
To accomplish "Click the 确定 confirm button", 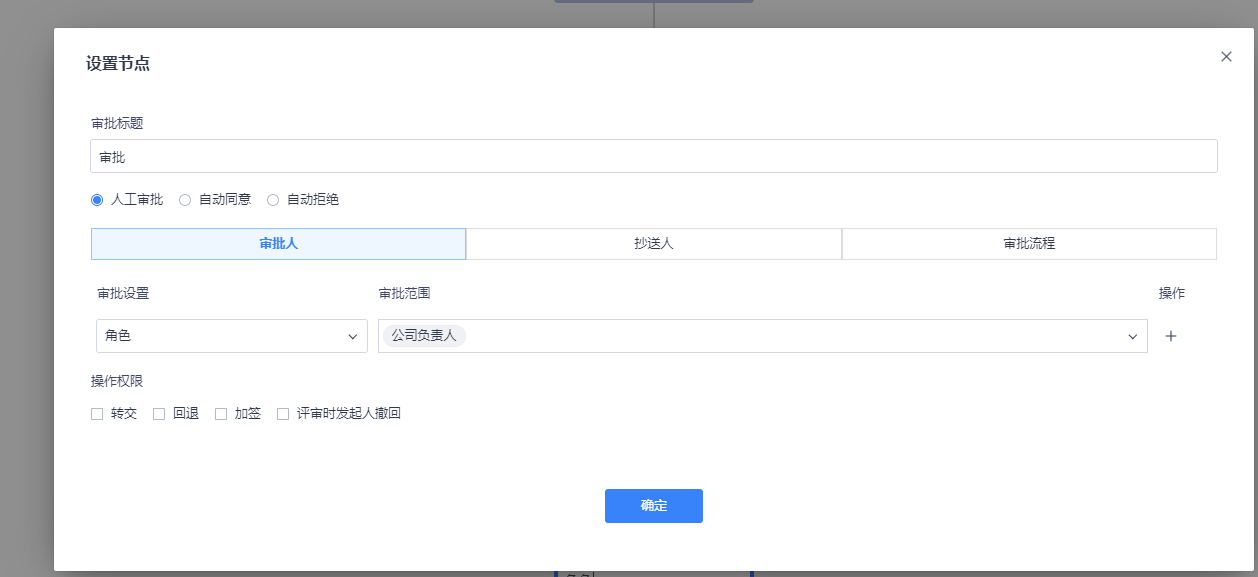I will (x=653, y=506).
